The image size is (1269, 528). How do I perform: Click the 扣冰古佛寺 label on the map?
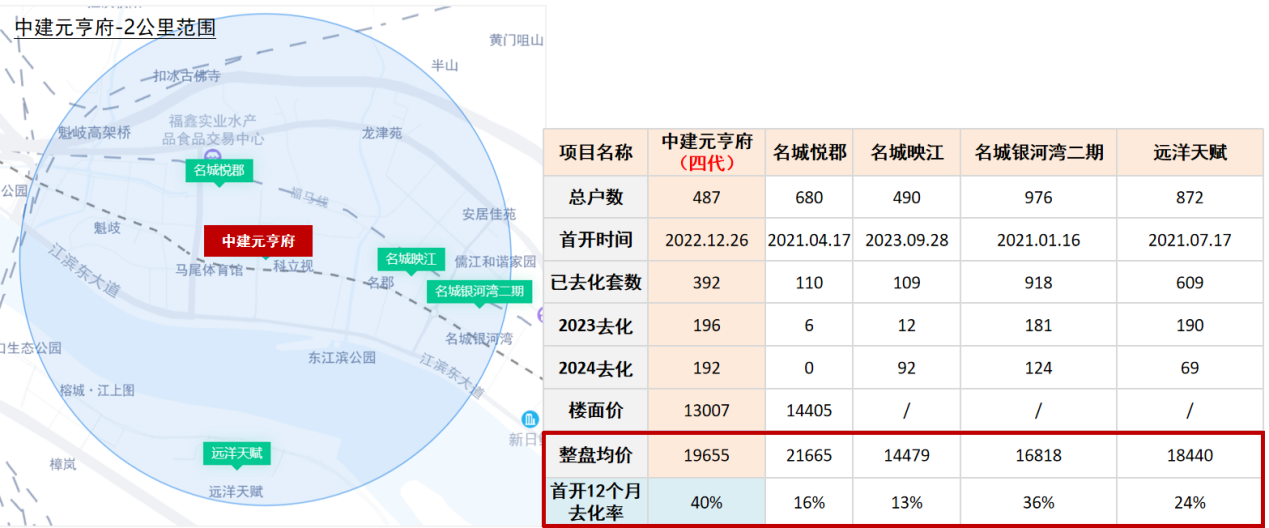click(x=187, y=76)
